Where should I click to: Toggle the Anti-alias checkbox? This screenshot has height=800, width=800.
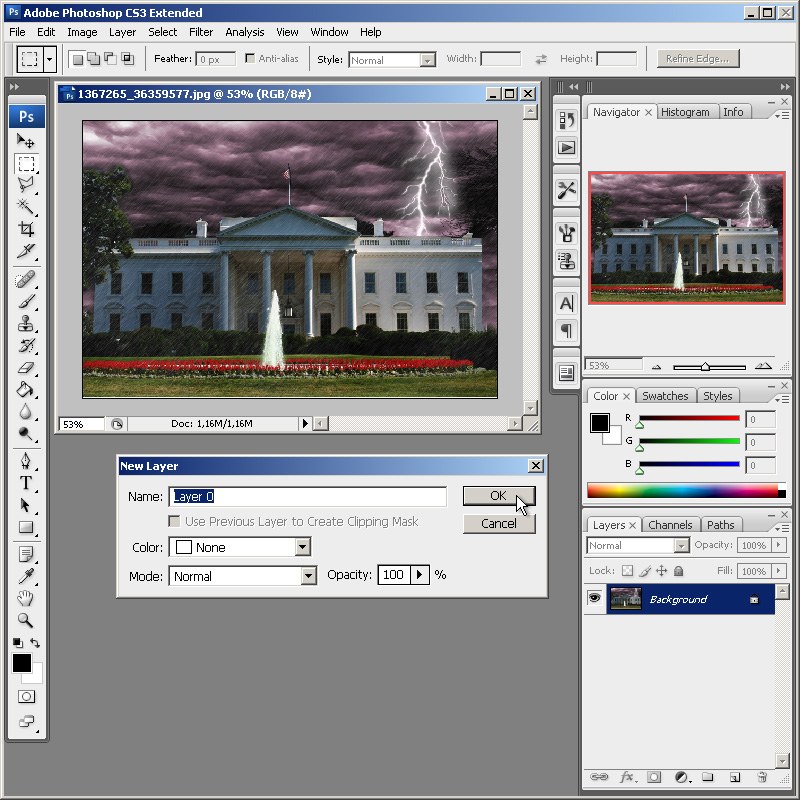tap(250, 58)
